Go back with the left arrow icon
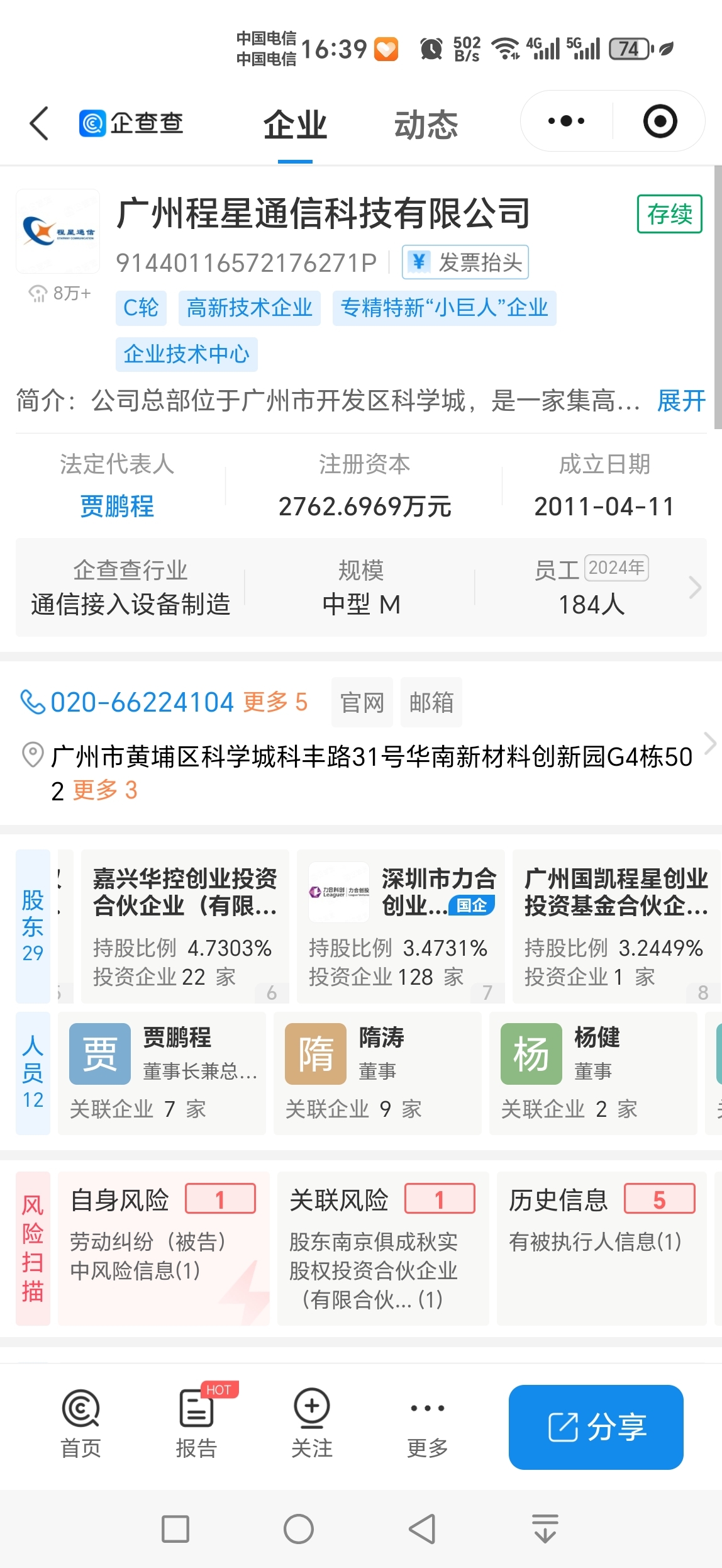The image size is (722, 1568). [x=39, y=123]
